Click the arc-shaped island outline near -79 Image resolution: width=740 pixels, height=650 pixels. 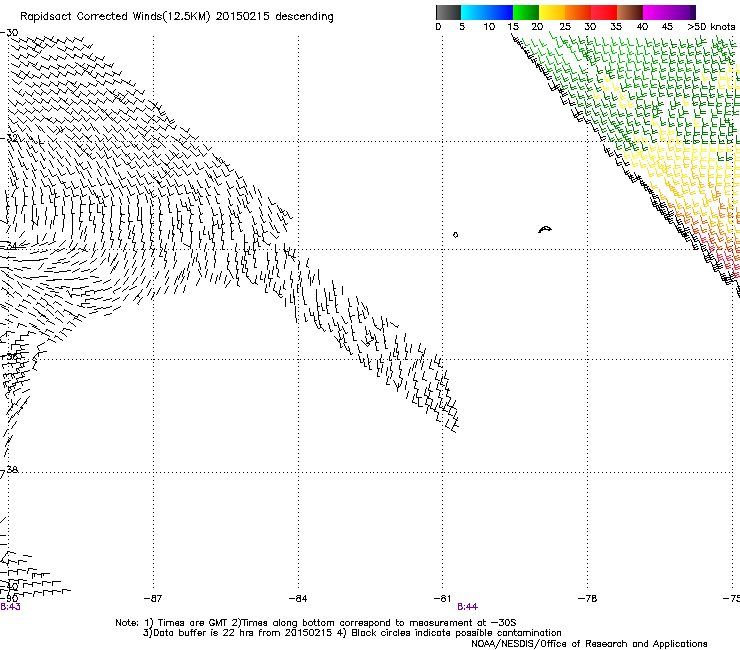pos(545,229)
